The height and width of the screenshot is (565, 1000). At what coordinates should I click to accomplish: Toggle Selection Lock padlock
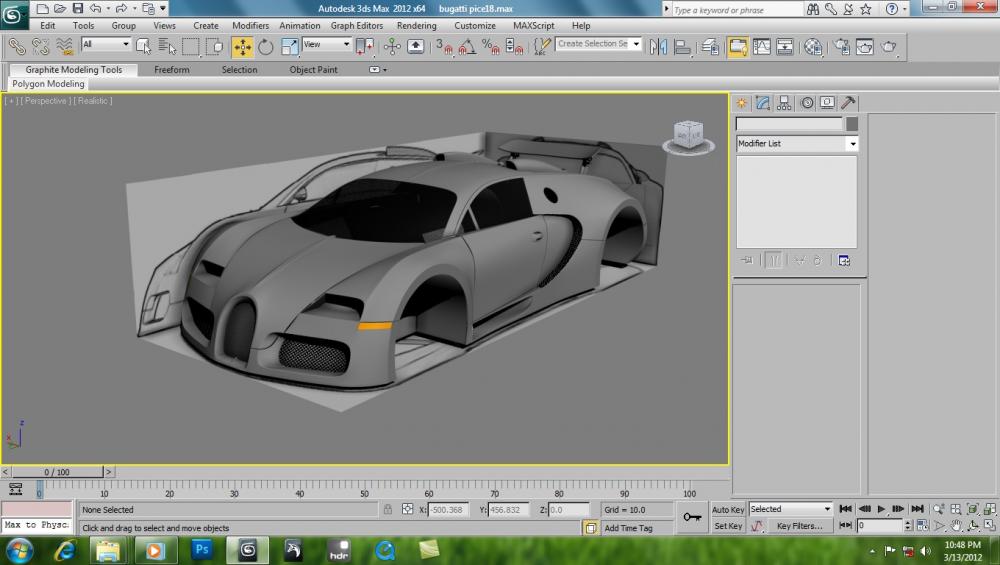388,509
